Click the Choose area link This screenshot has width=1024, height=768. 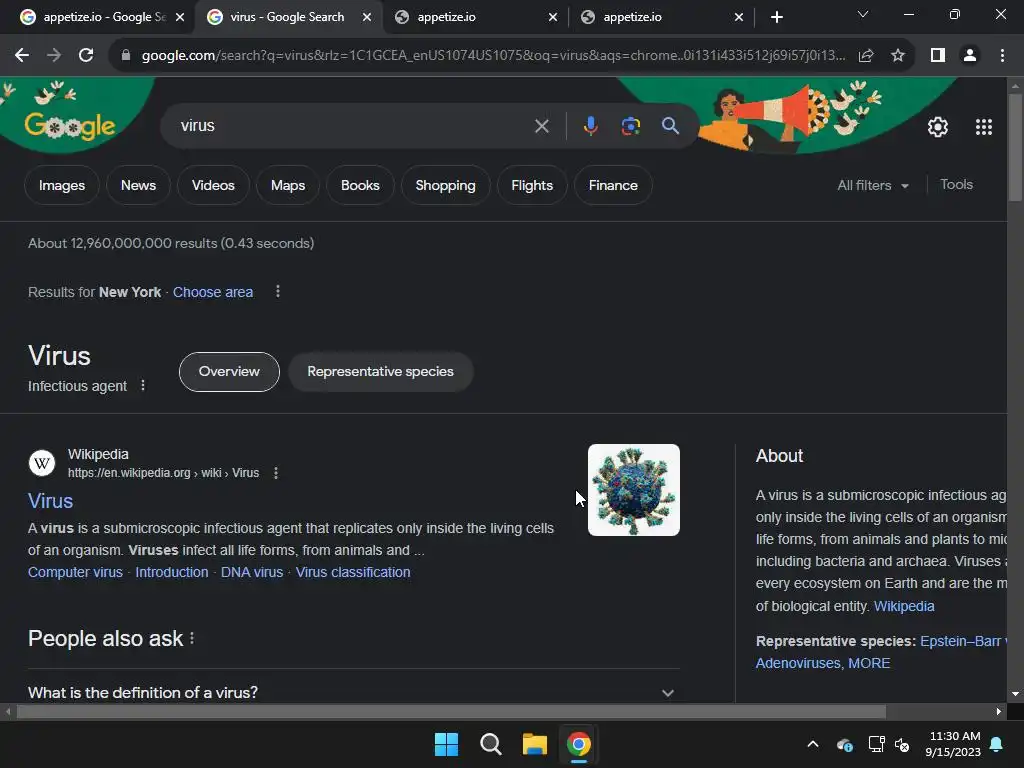(213, 292)
